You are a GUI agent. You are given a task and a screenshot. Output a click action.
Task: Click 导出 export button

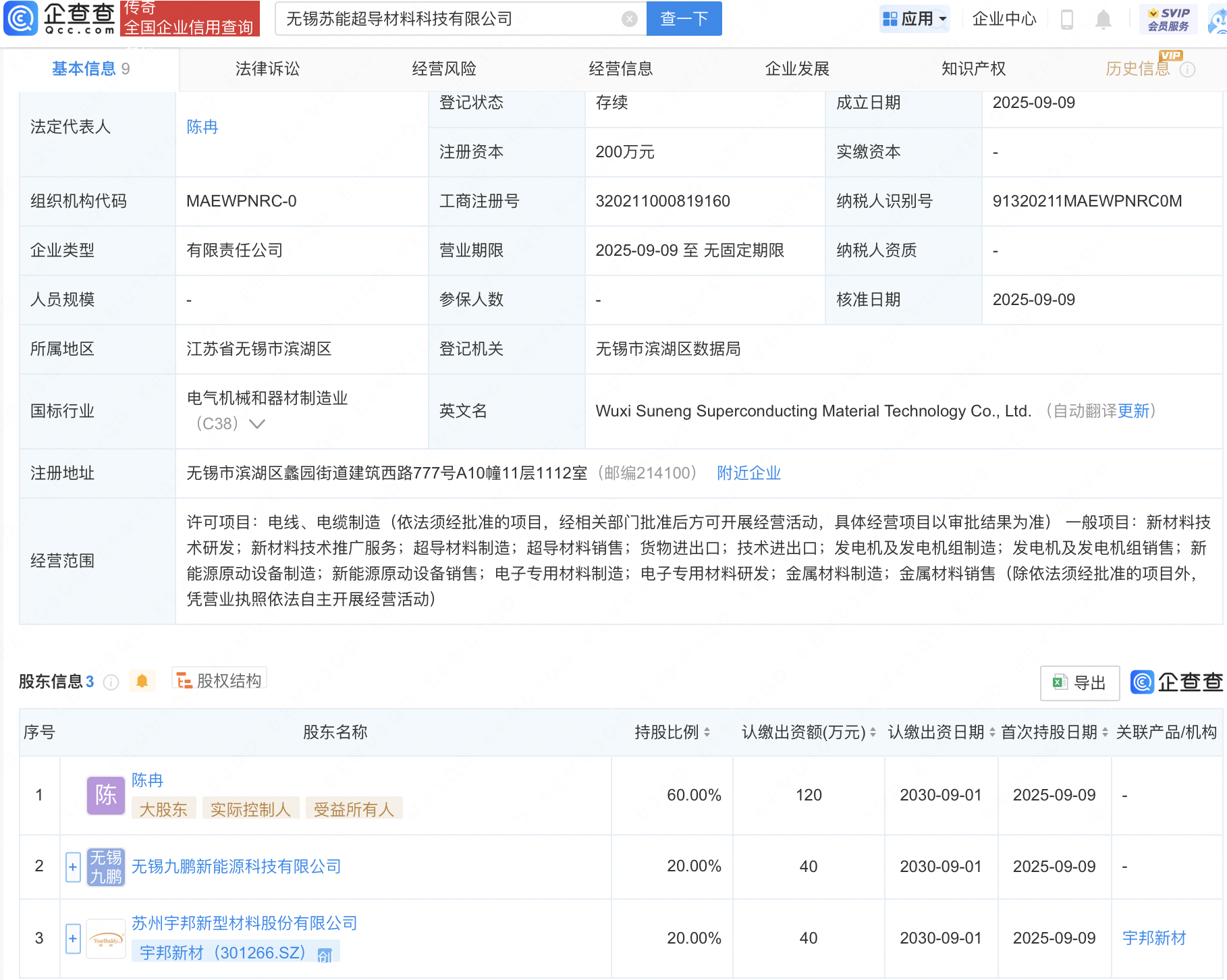1080,683
